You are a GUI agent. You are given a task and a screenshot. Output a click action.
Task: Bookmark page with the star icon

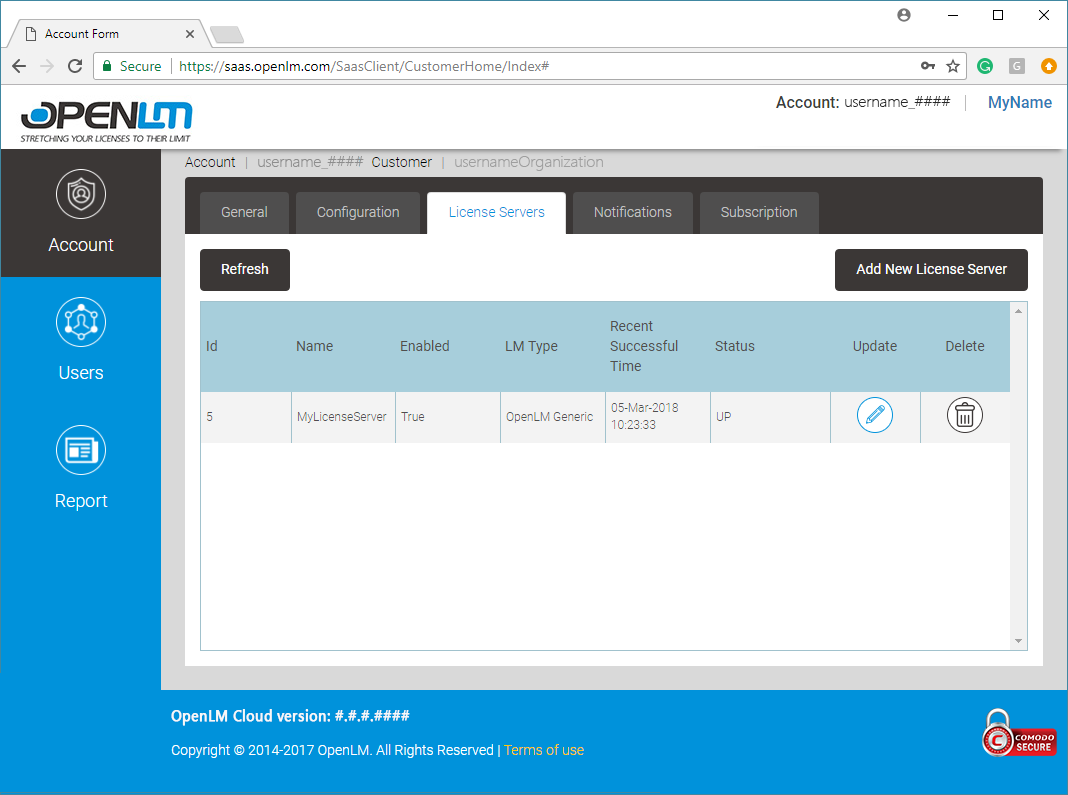953,66
